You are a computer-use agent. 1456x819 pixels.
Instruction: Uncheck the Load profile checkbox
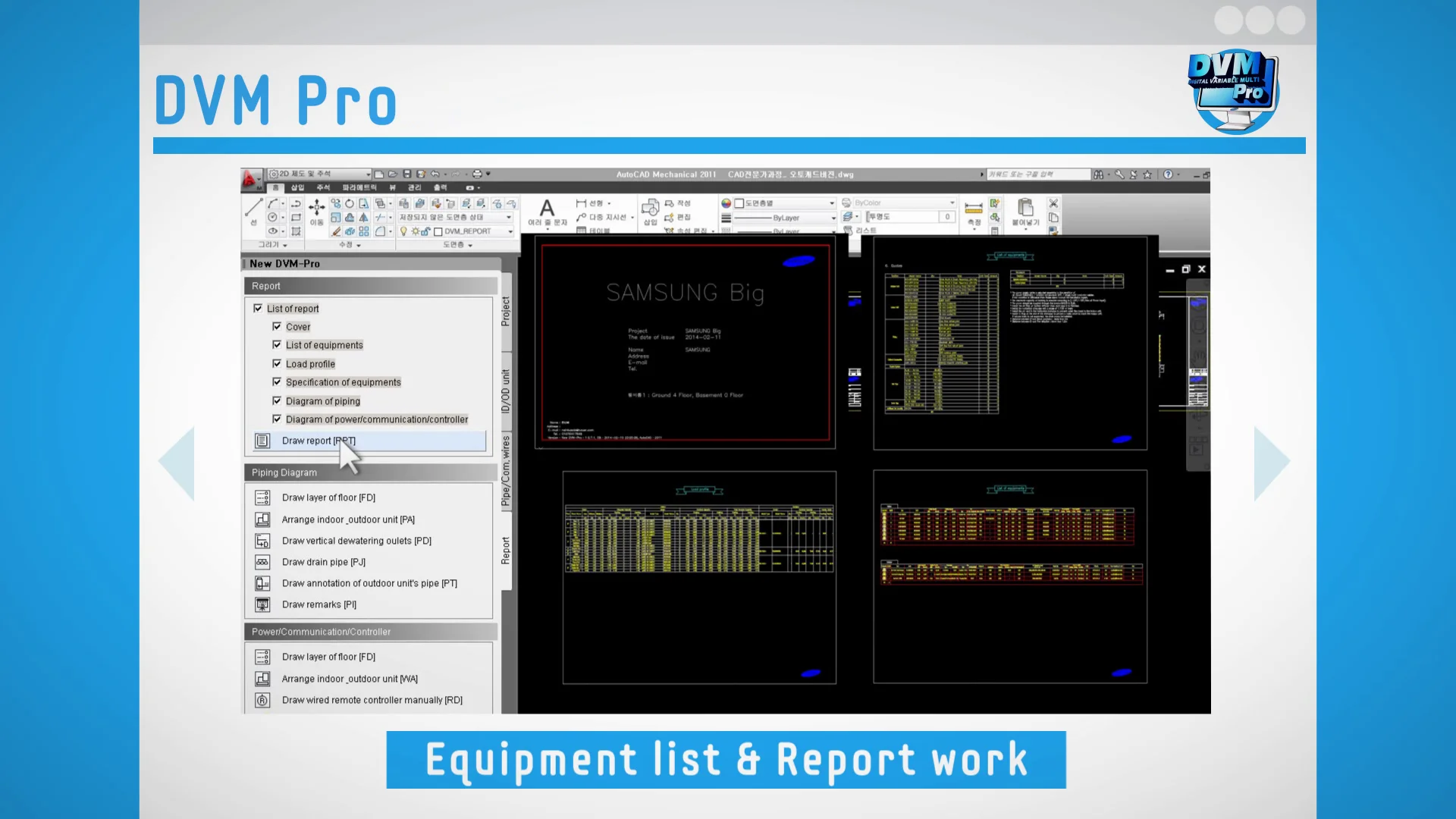278,363
